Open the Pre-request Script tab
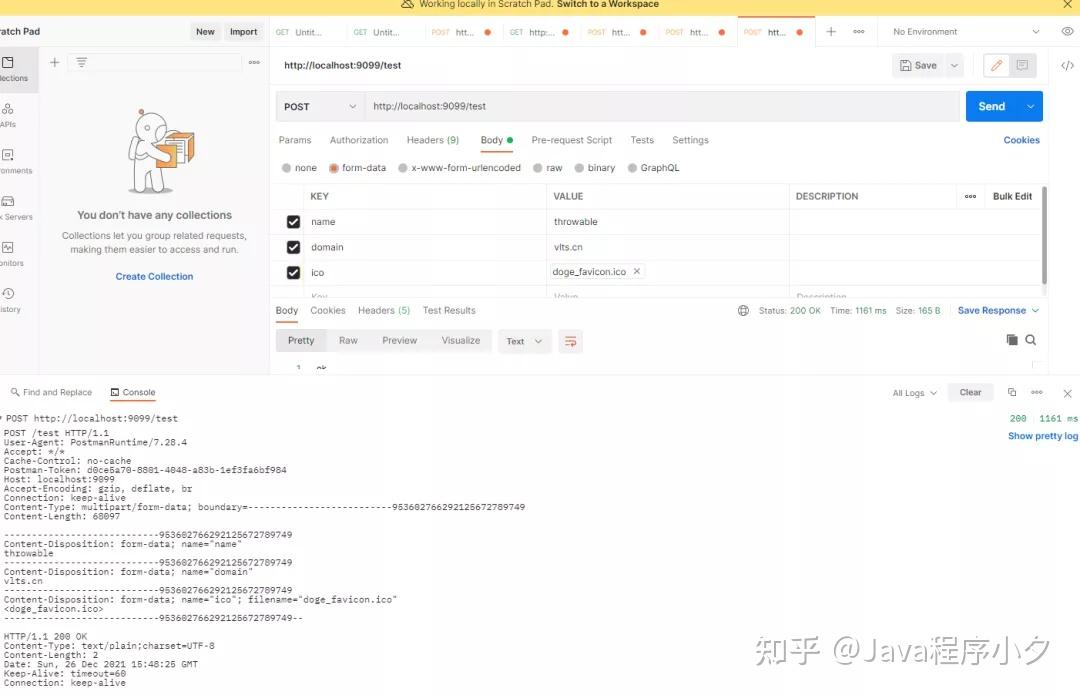Viewport: 1080px width, 695px height. click(572, 140)
